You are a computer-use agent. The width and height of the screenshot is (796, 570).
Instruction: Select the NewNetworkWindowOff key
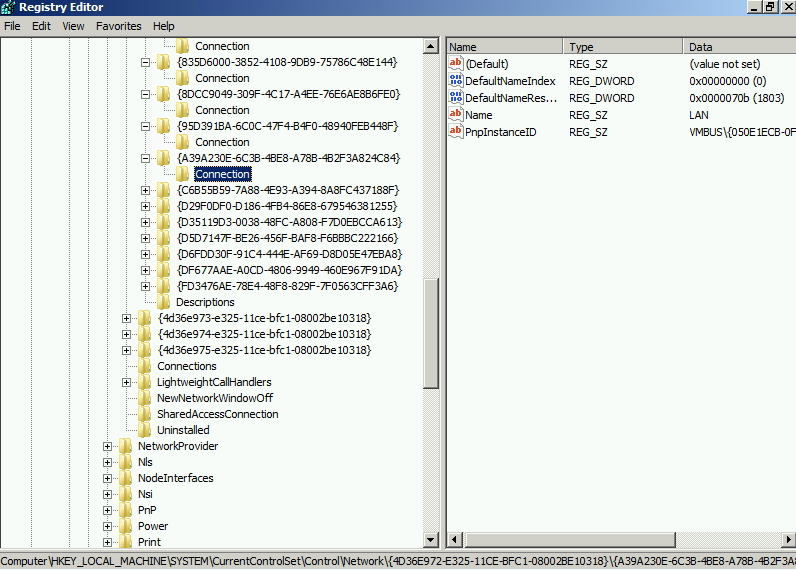tap(215, 398)
